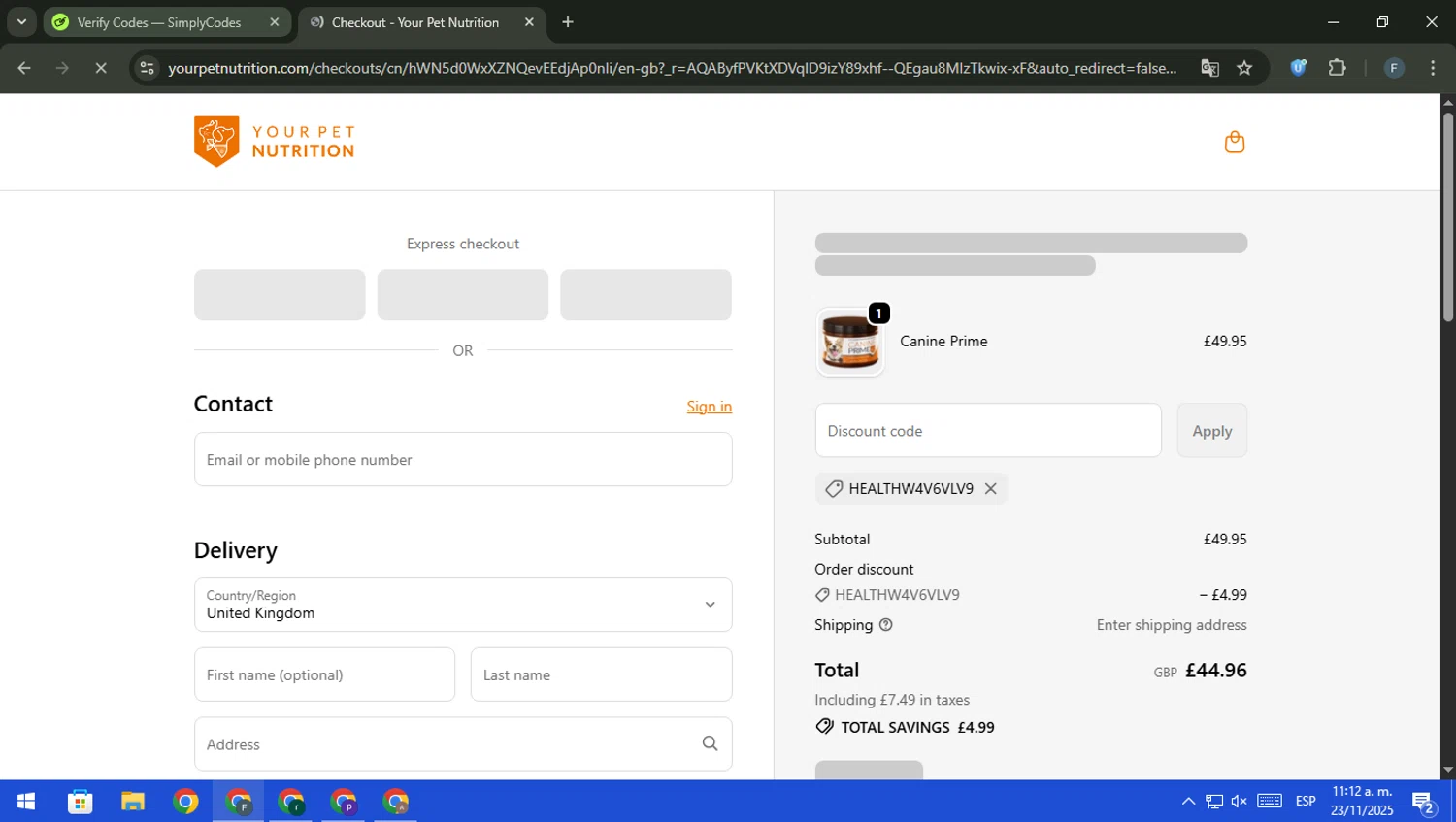Show hidden system tray icons

pyautogui.click(x=1188, y=802)
